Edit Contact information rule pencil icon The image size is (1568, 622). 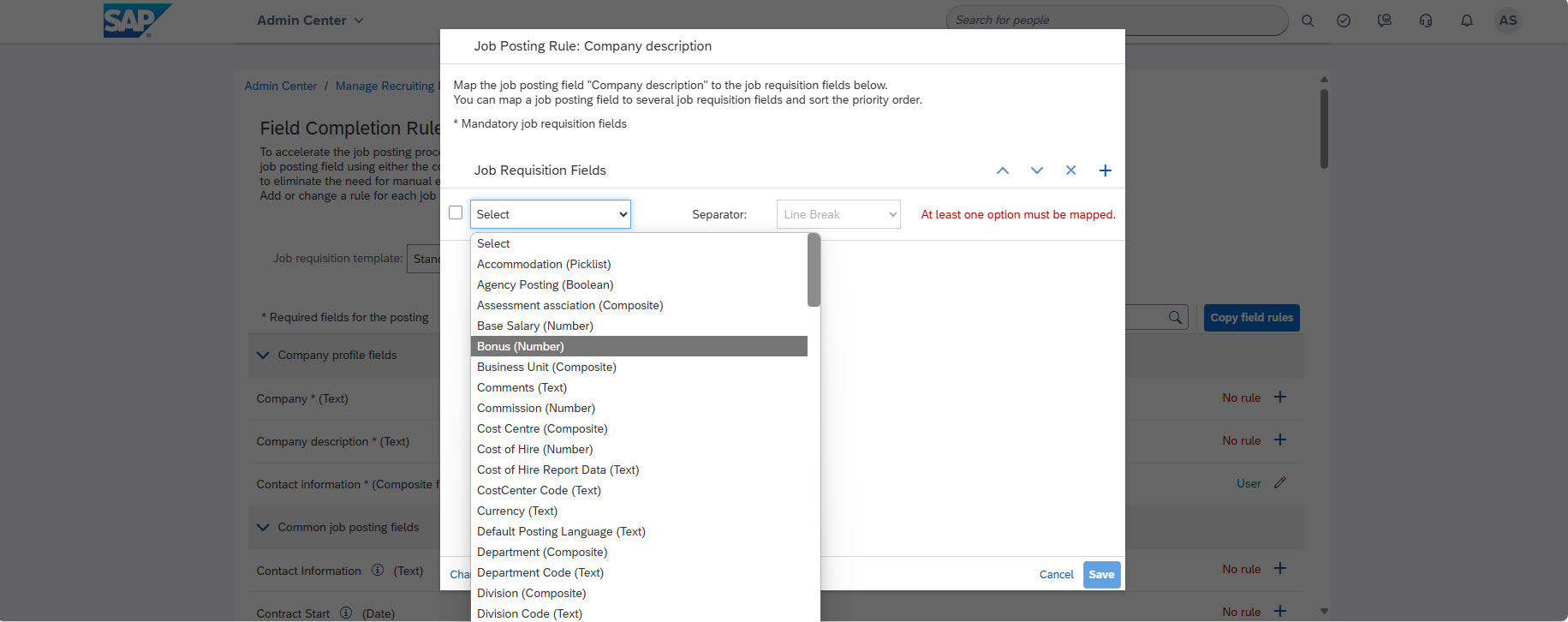pyautogui.click(x=1280, y=482)
